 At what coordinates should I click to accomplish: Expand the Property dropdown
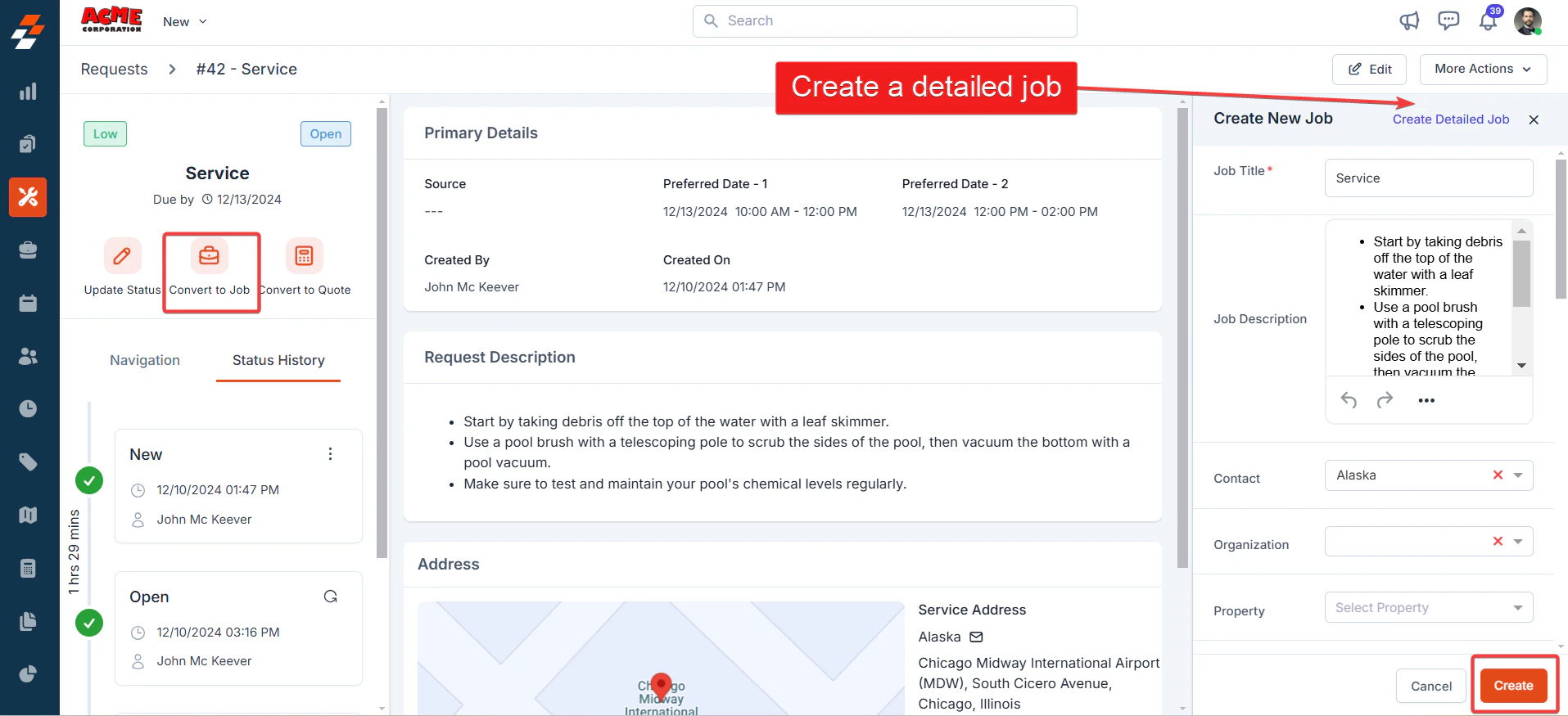click(1517, 607)
